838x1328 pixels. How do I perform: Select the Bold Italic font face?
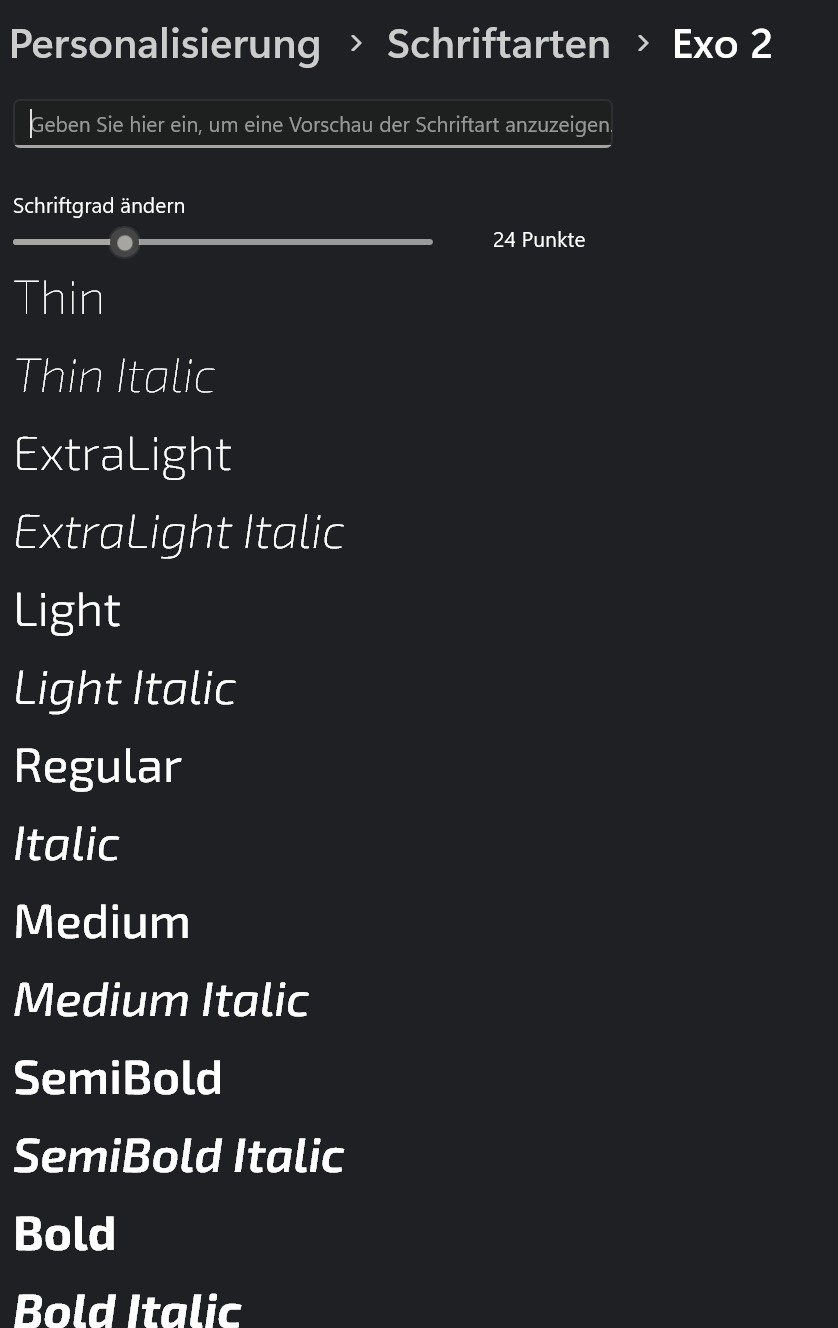click(x=127, y=1306)
